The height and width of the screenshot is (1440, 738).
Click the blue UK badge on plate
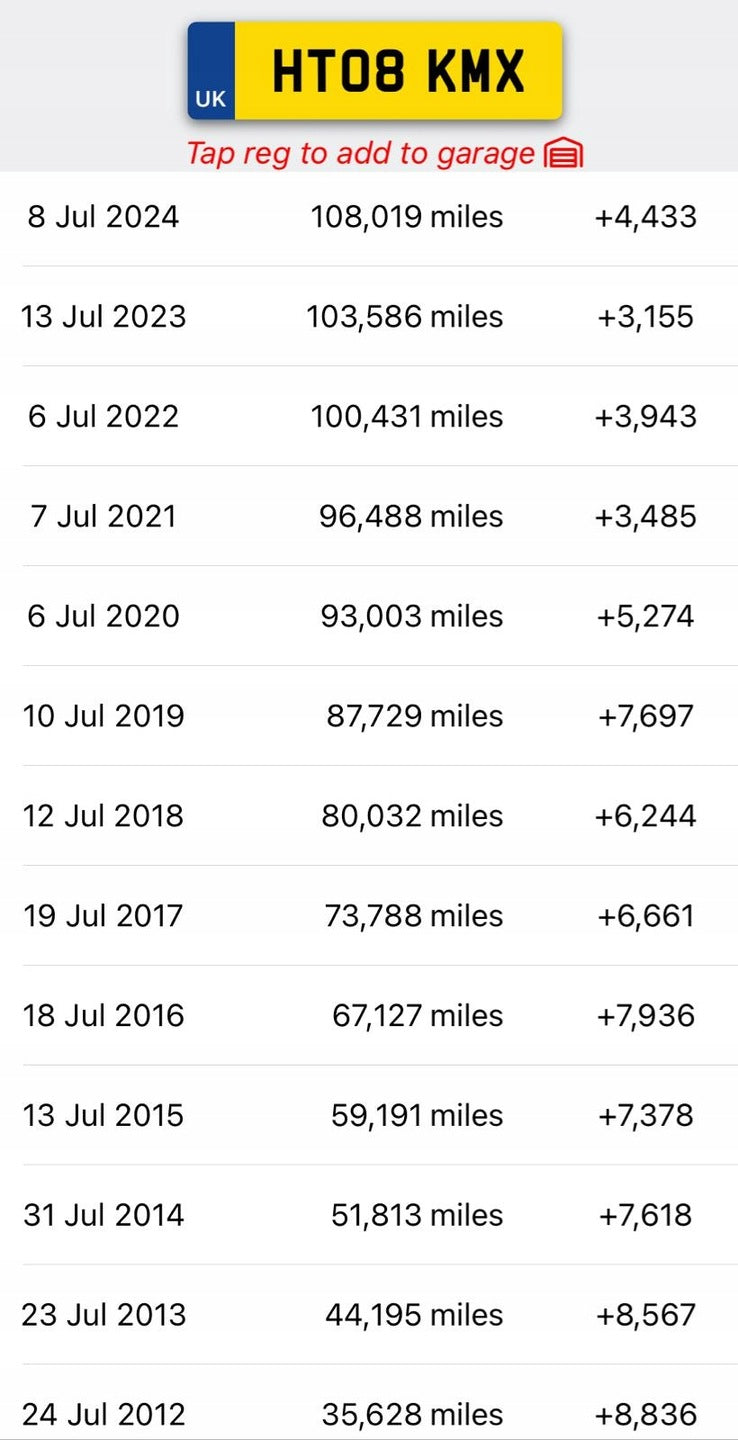pos(211,72)
